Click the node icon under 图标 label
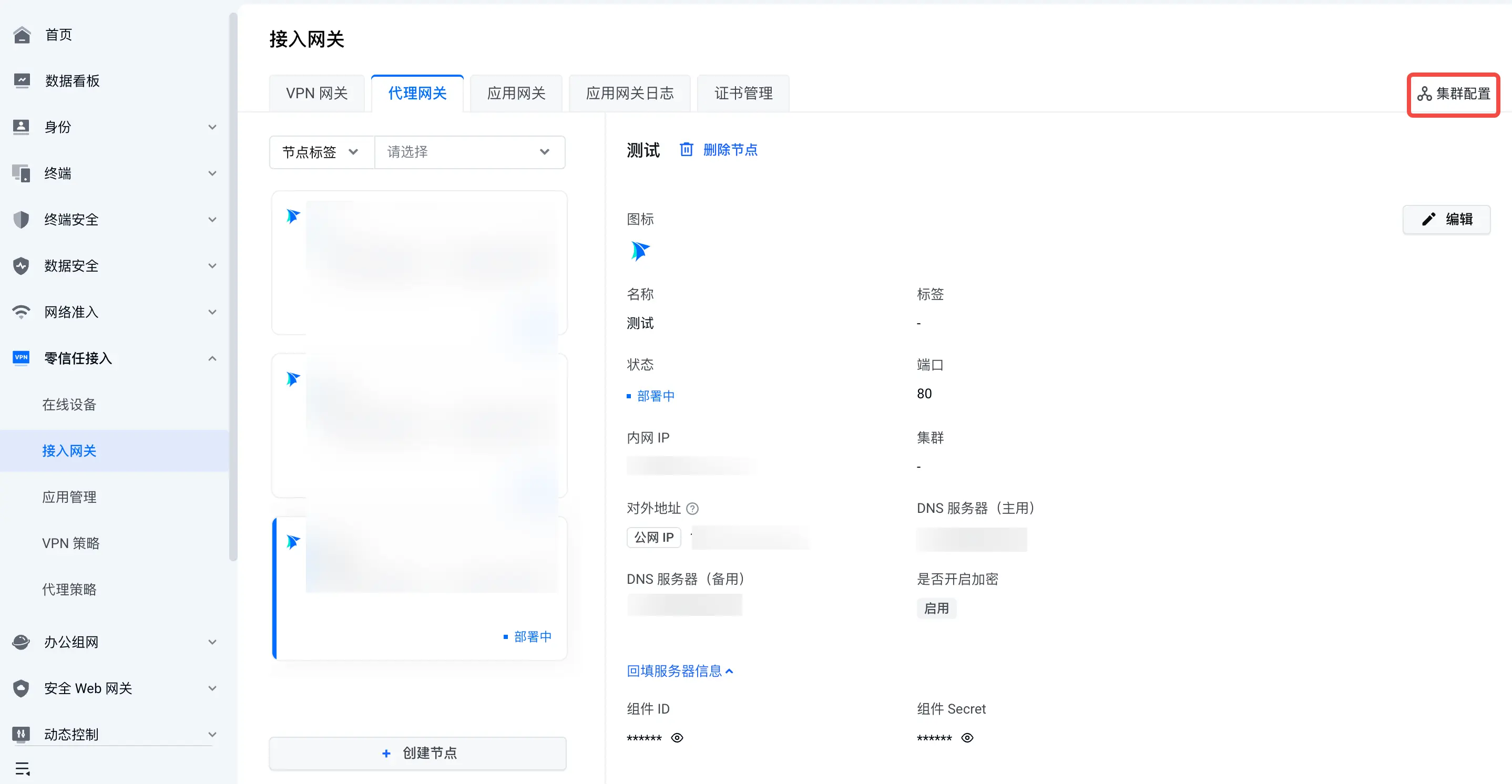1512x784 pixels. pos(640,251)
